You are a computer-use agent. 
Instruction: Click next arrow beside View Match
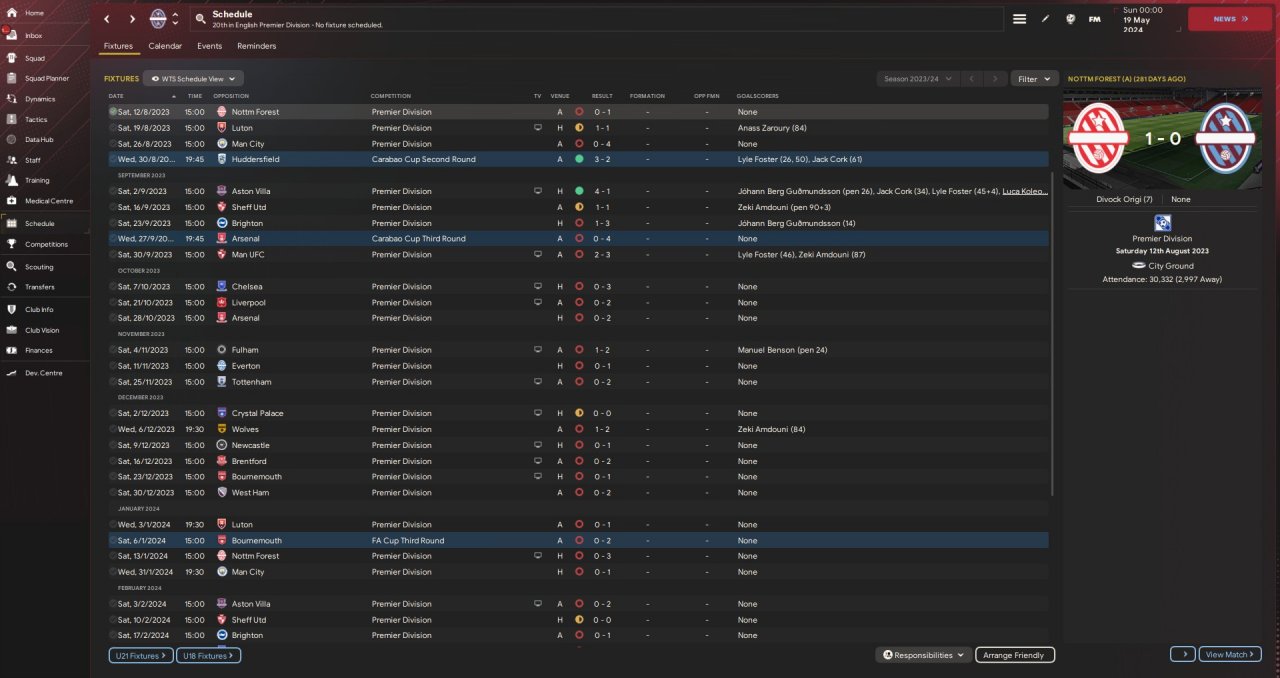tap(1182, 654)
